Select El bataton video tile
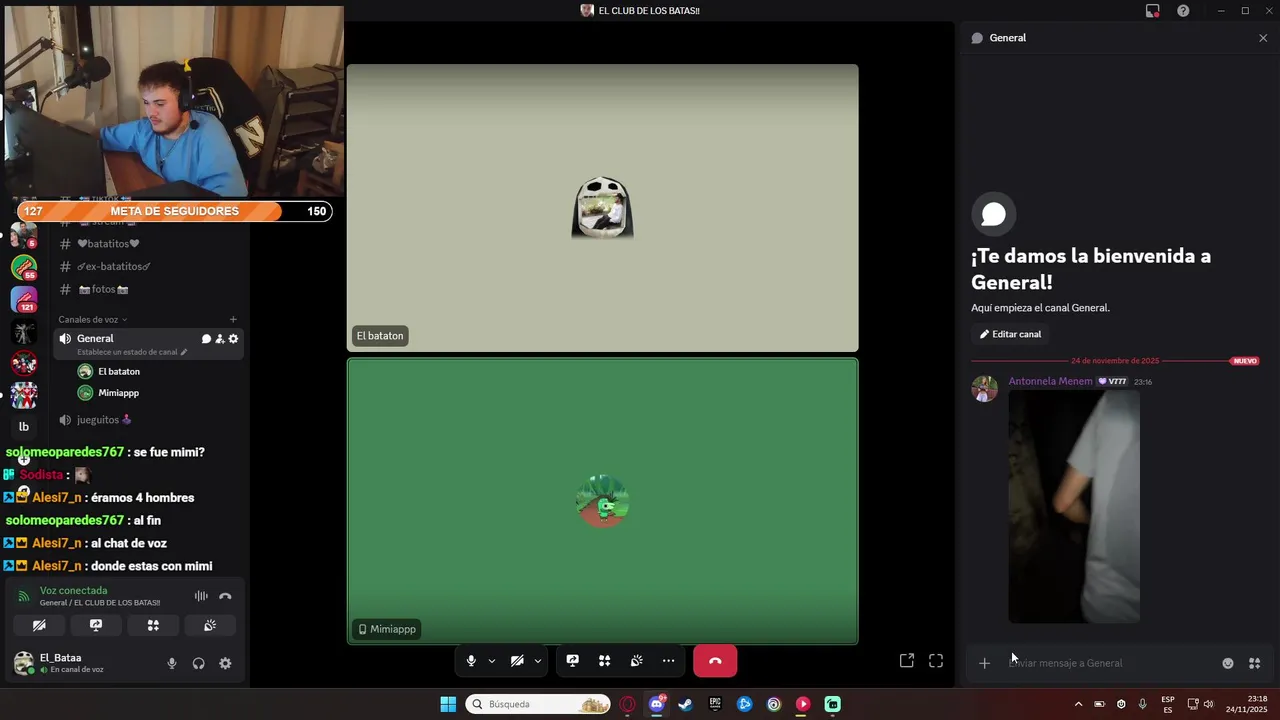The image size is (1280, 720). coord(602,208)
